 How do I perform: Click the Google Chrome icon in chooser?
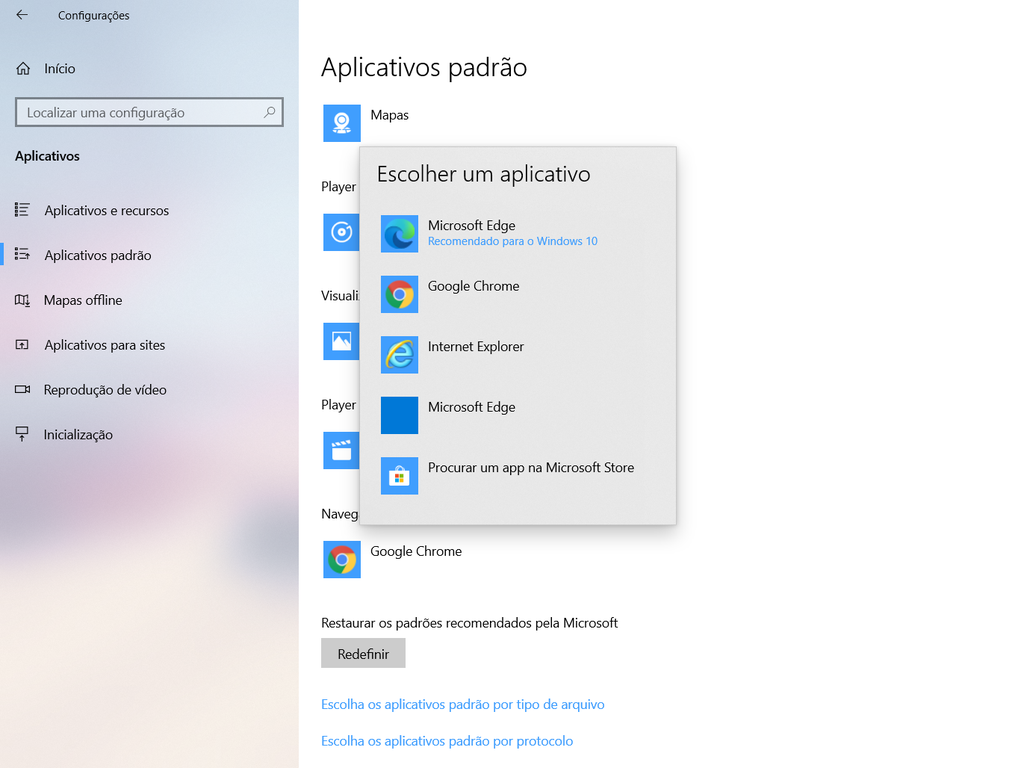tap(399, 295)
